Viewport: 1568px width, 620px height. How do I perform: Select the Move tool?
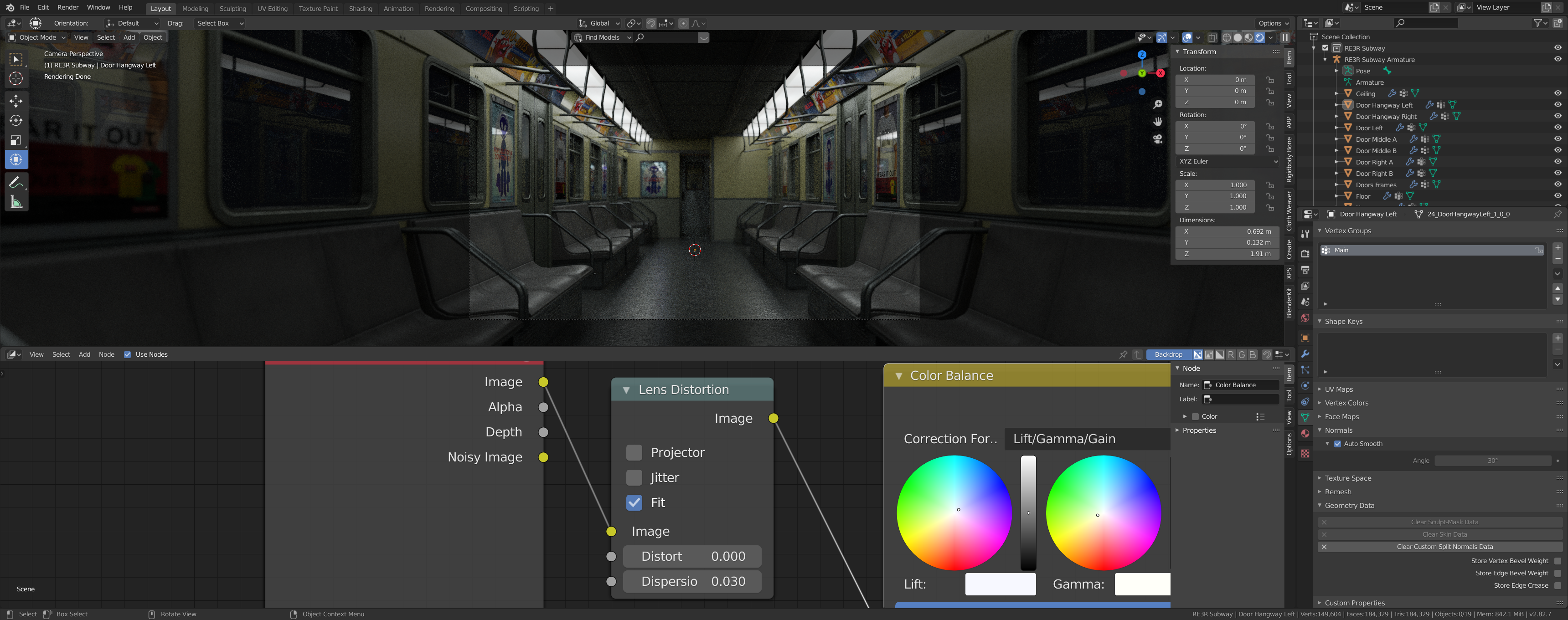pyautogui.click(x=16, y=100)
